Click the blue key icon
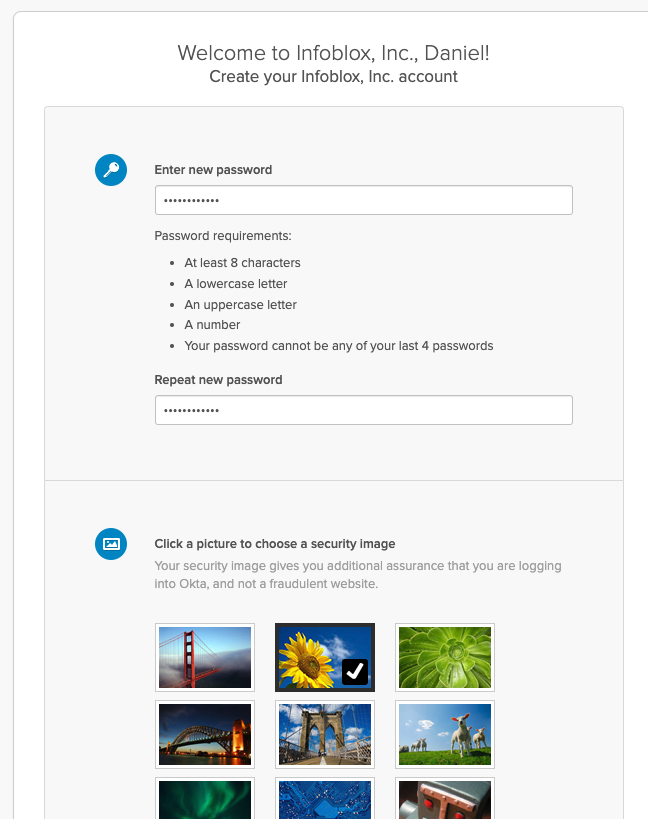 111,170
